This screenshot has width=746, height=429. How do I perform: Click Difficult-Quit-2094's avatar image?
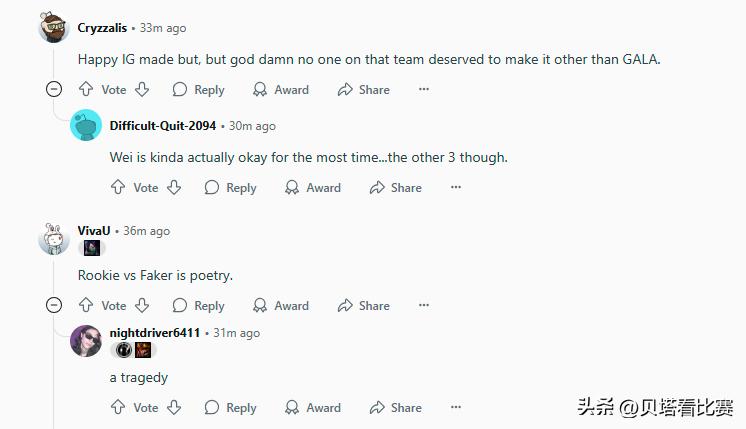pyautogui.click(x=86, y=126)
